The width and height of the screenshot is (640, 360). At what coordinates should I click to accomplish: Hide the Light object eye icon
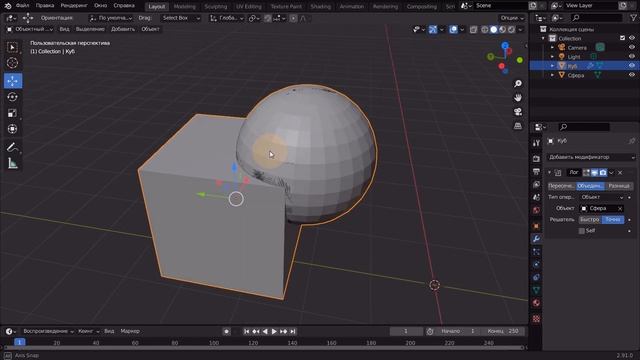tap(632, 57)
